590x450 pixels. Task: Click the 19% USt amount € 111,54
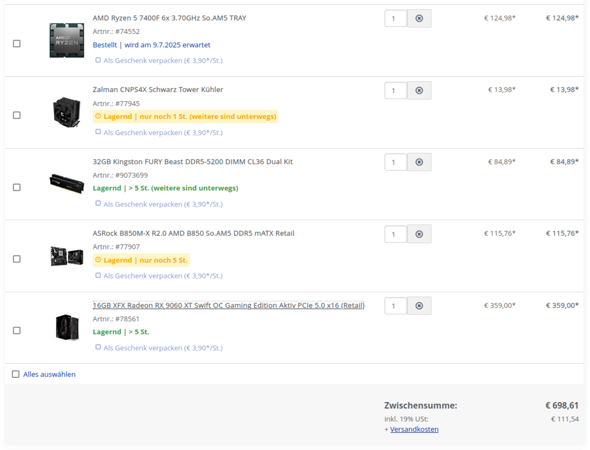click(565, 419)
